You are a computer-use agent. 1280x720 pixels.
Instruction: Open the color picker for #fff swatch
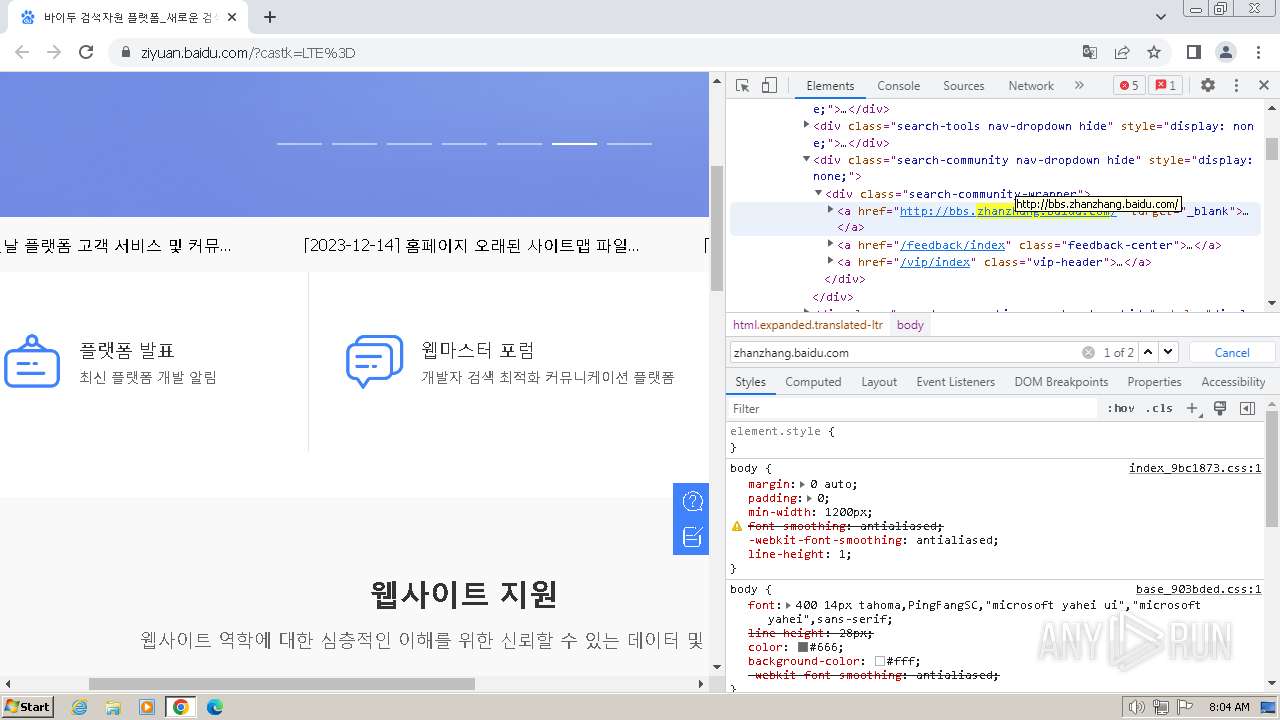pyautogui.click(x=880, y=661)
